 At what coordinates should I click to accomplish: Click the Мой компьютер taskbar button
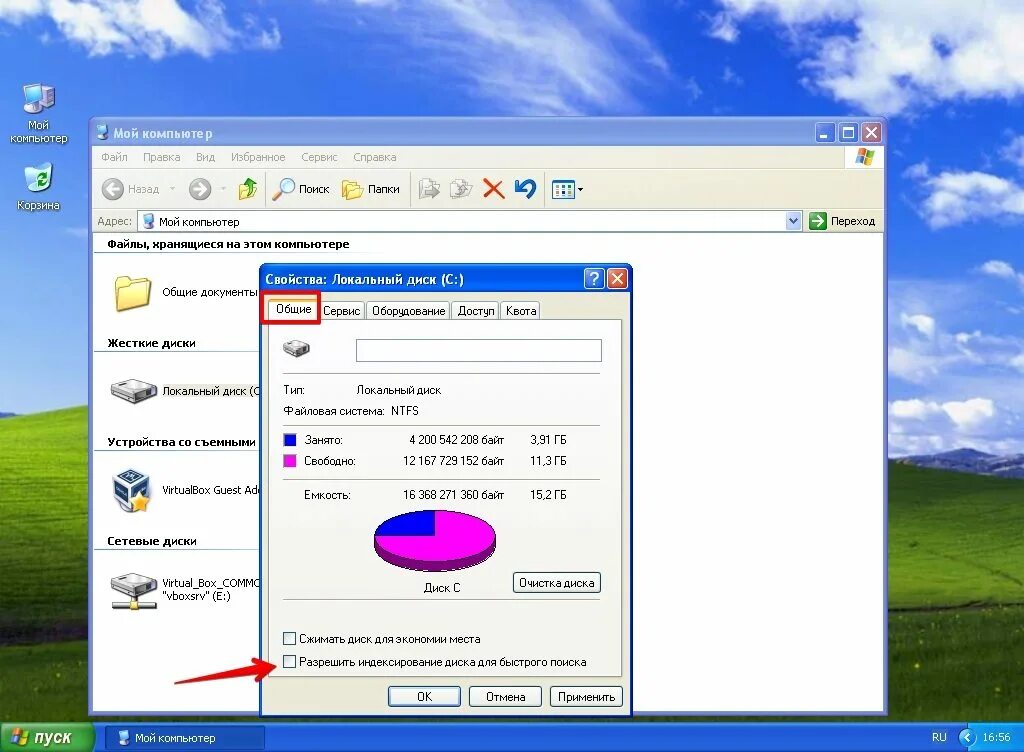click(185, 738)
